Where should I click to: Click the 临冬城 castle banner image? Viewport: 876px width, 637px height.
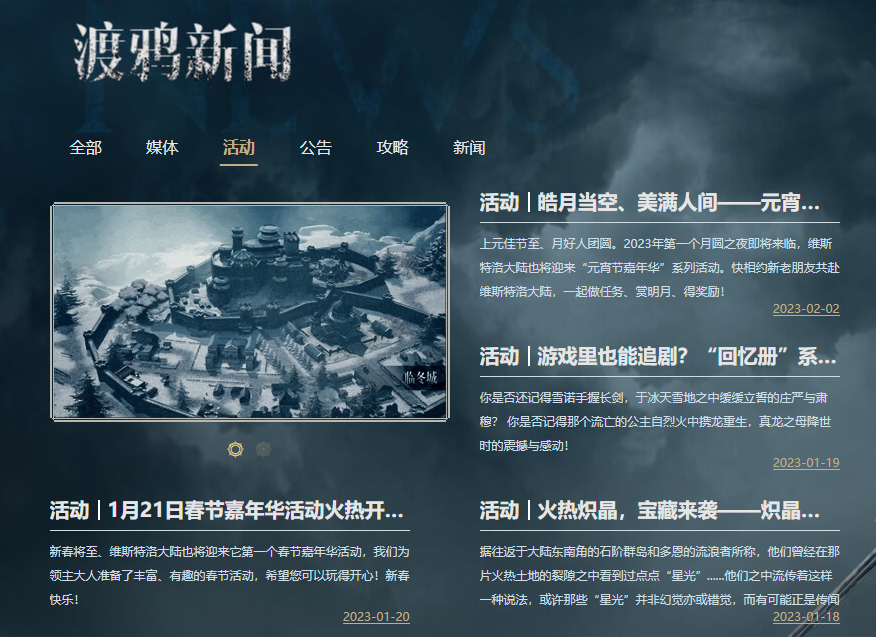click(250, 312)
